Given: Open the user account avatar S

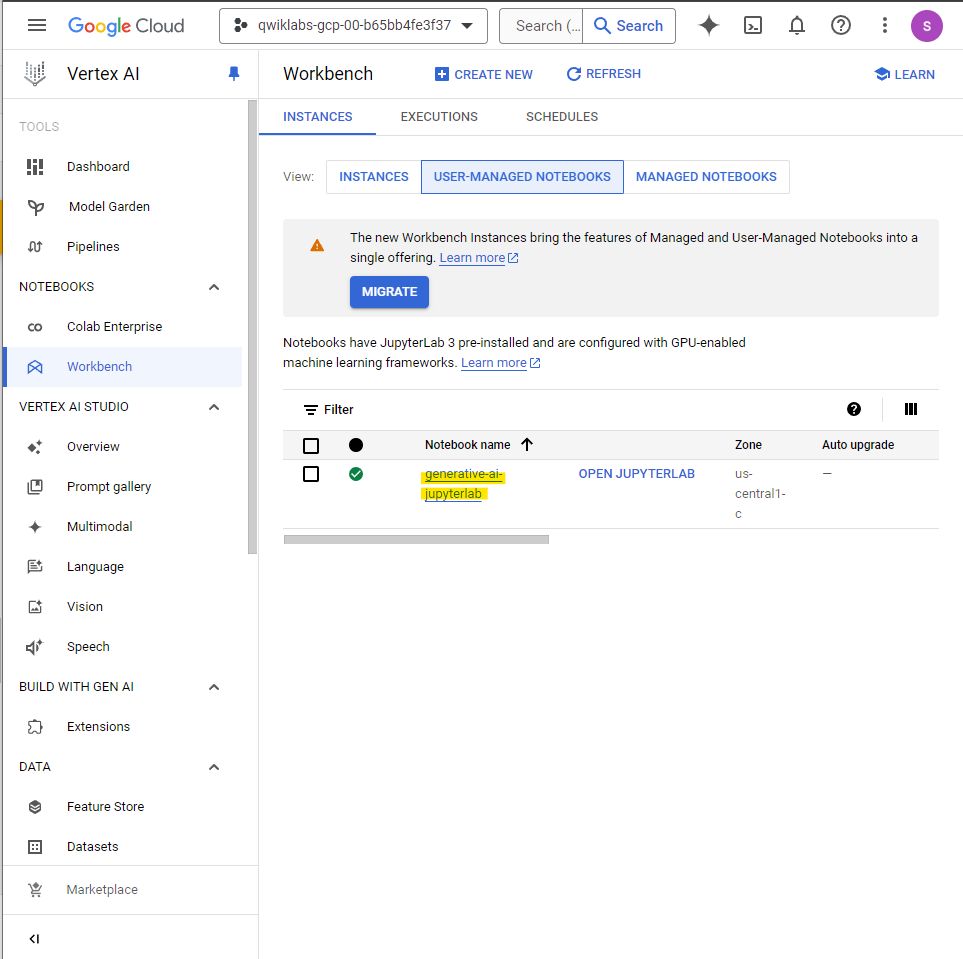Looking at the screenshot, I should pyautogui.click(x=926, y=26).
